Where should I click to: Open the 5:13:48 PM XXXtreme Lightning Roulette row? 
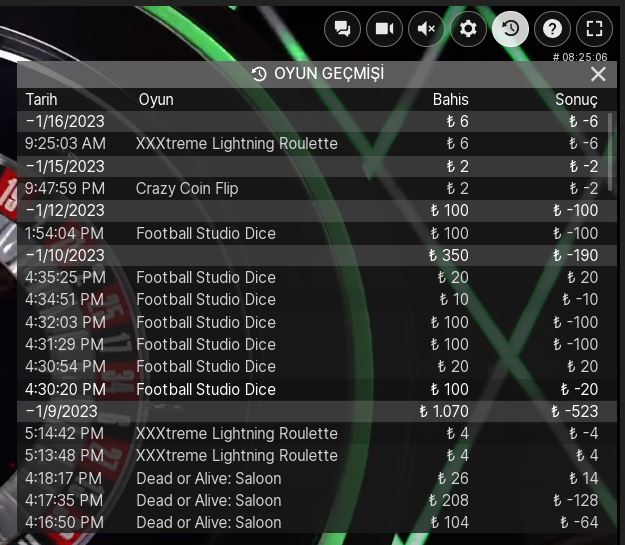tap(317, 456)
